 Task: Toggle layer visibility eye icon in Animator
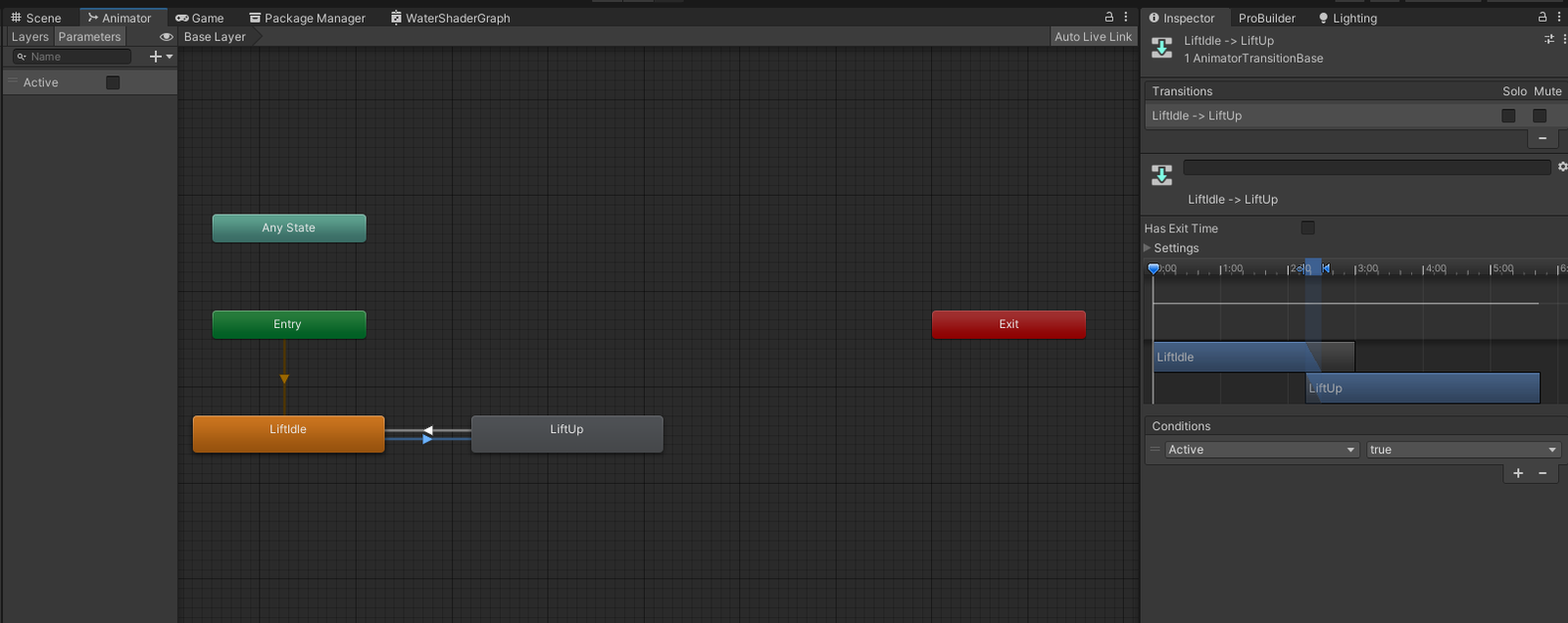167,37
